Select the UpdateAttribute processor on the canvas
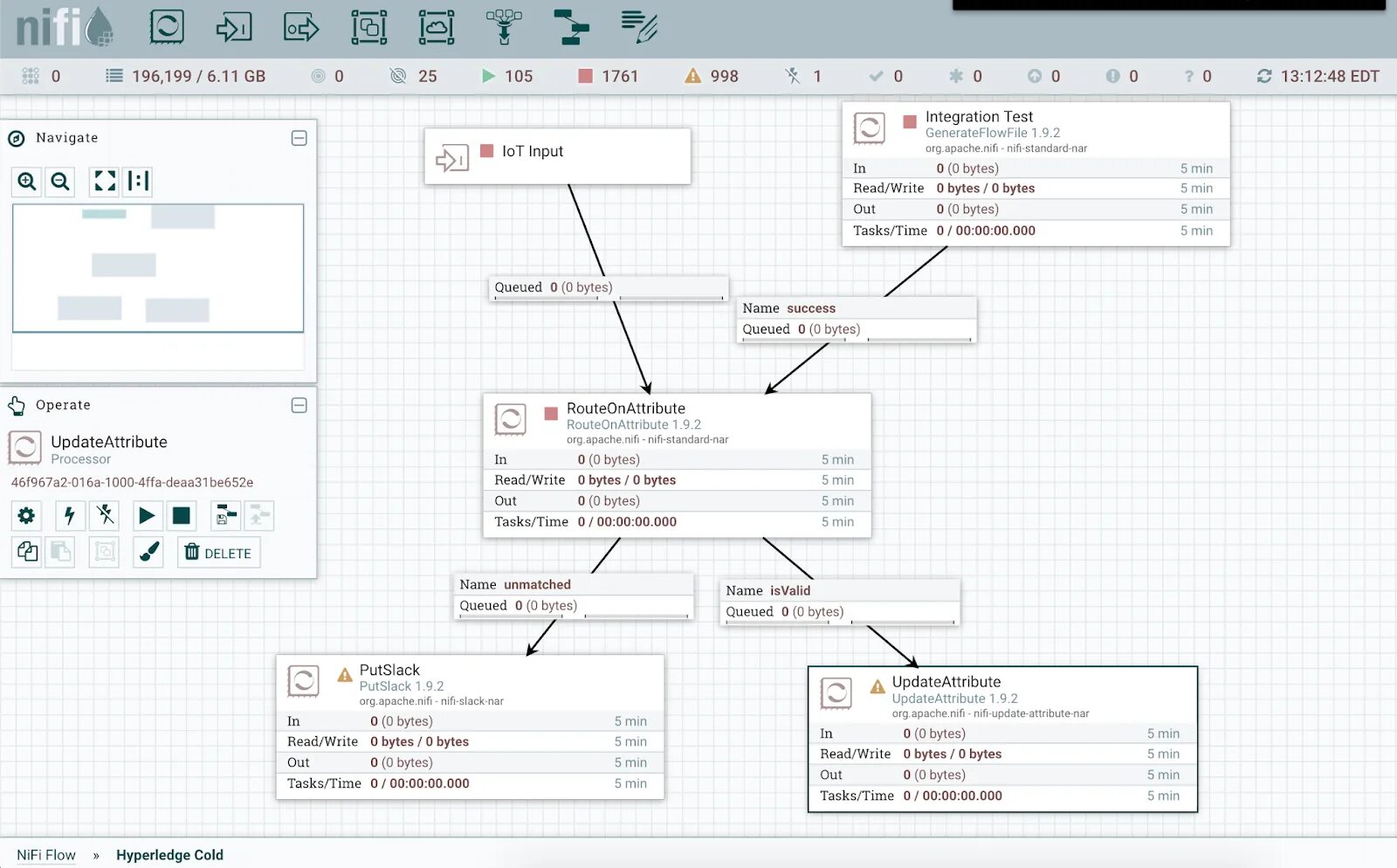This screenshot has width=1397, height=868. pos(1002,740)
